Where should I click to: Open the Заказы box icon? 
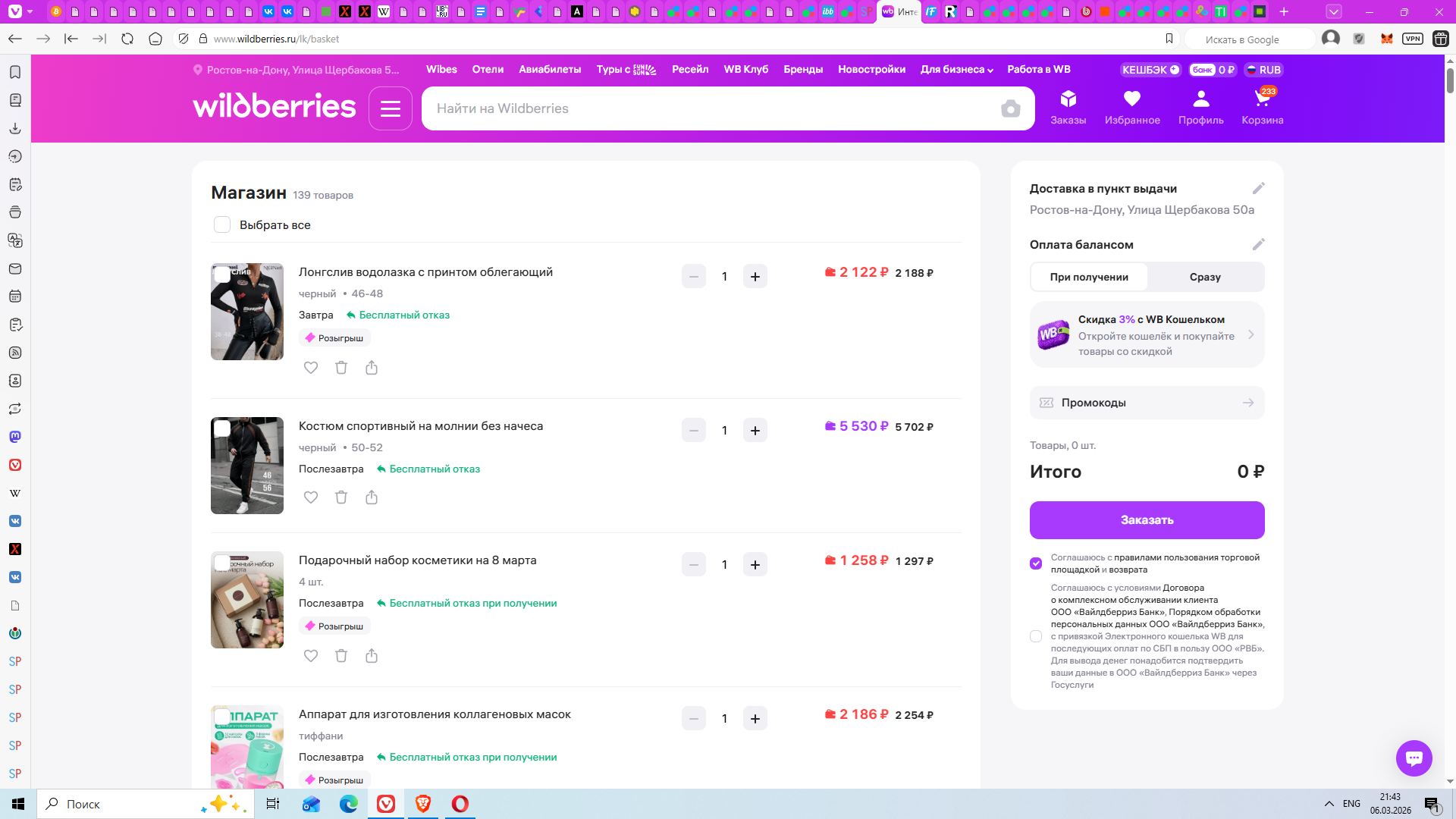pyautogui.click(x=1068, y=99)
